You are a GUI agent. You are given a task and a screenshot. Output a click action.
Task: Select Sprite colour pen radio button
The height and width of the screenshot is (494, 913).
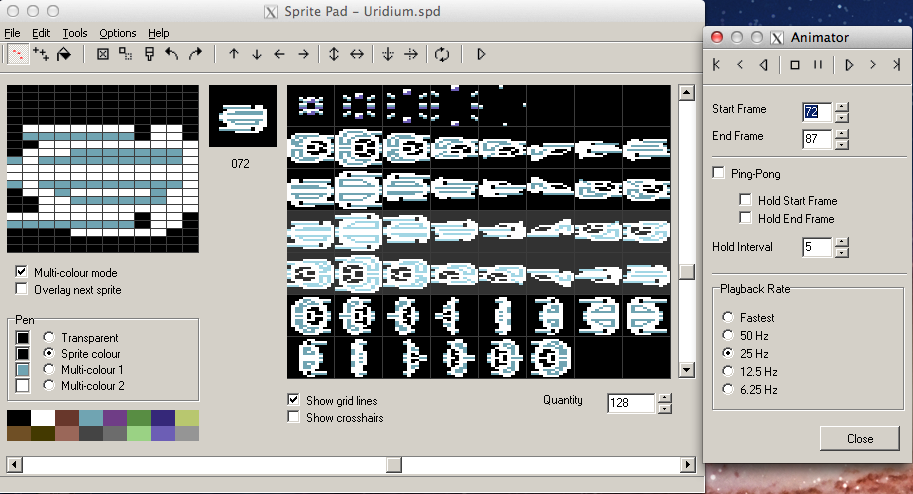click(49, 353)
